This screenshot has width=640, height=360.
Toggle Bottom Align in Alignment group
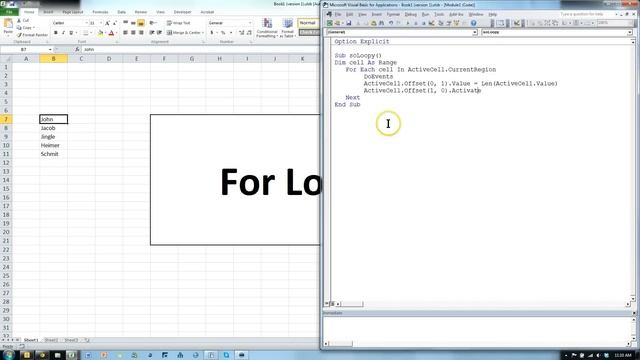click(141, 23)
